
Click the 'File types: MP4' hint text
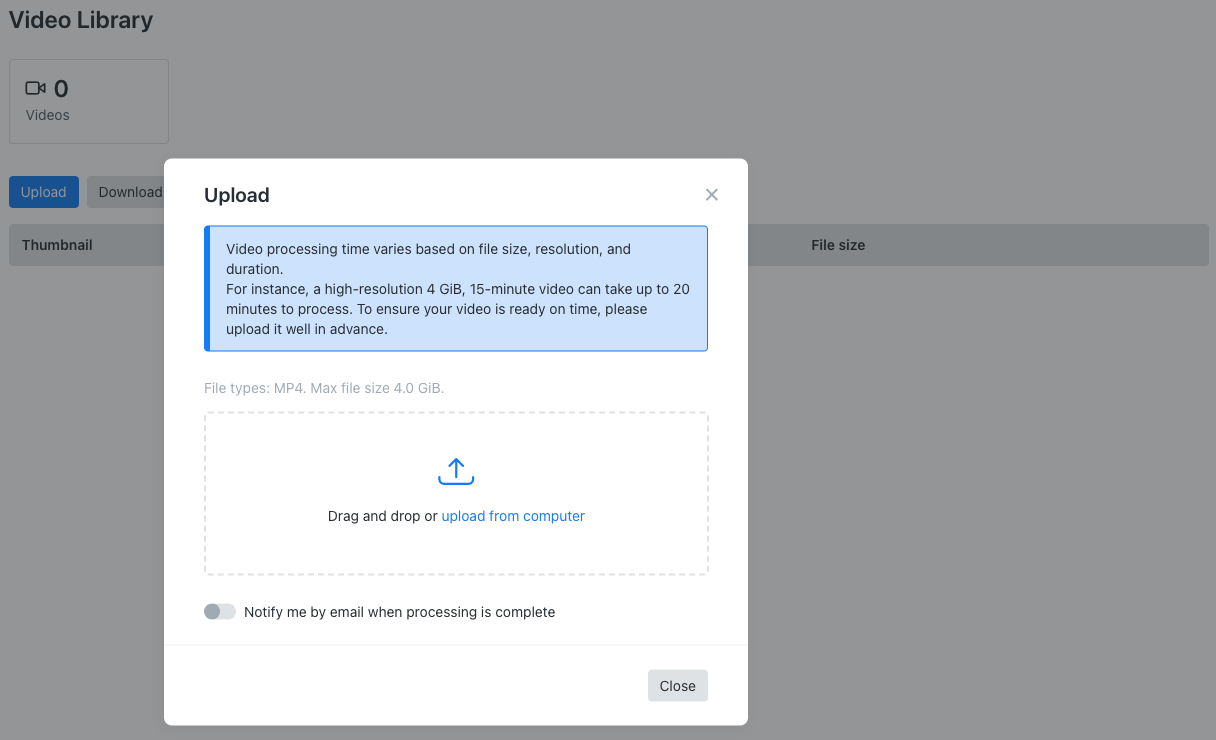(324, 388)
